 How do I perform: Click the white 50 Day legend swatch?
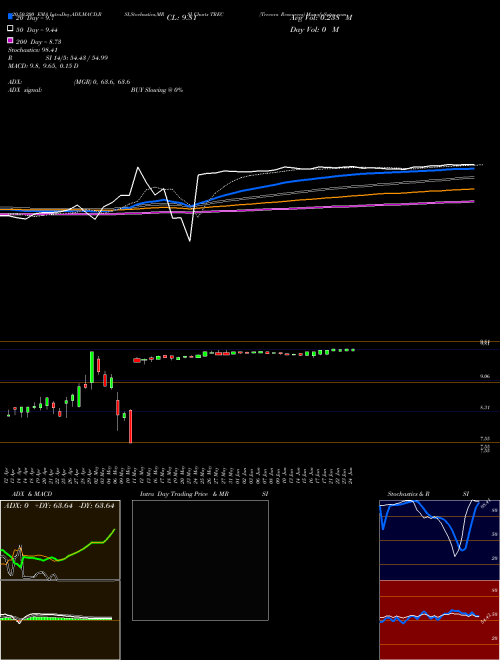pos(10,29)
